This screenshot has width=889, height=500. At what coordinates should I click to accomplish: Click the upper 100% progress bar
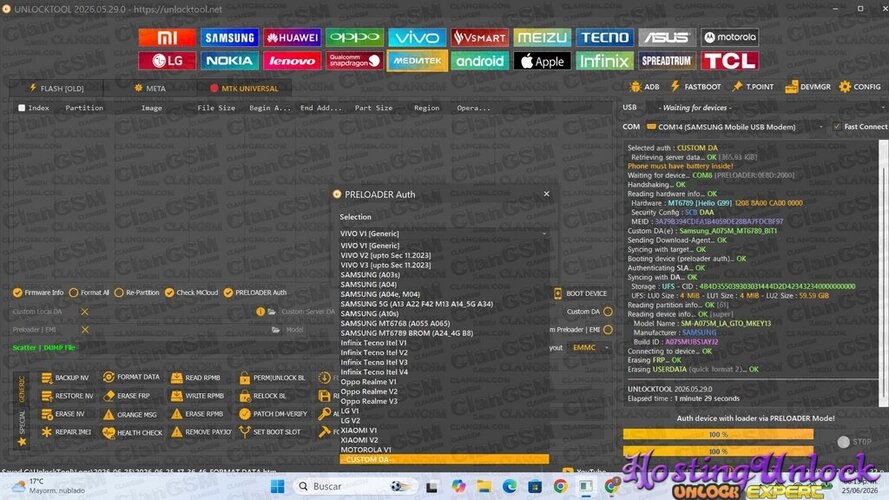[x=718, y=434]
